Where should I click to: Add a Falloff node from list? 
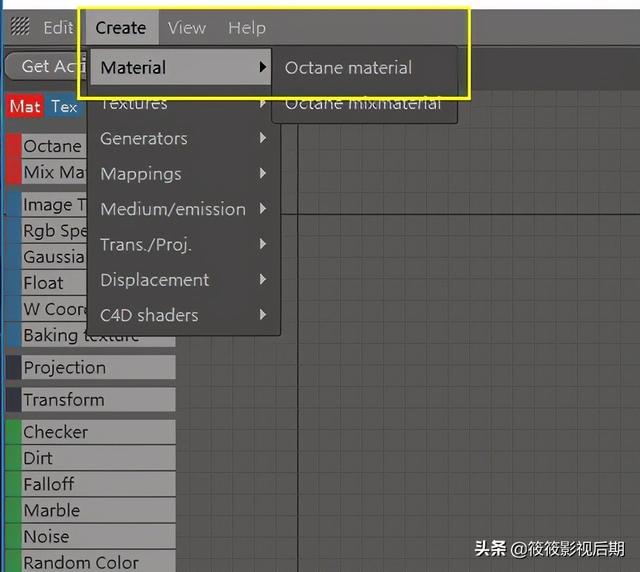click(x=98, y=484)
